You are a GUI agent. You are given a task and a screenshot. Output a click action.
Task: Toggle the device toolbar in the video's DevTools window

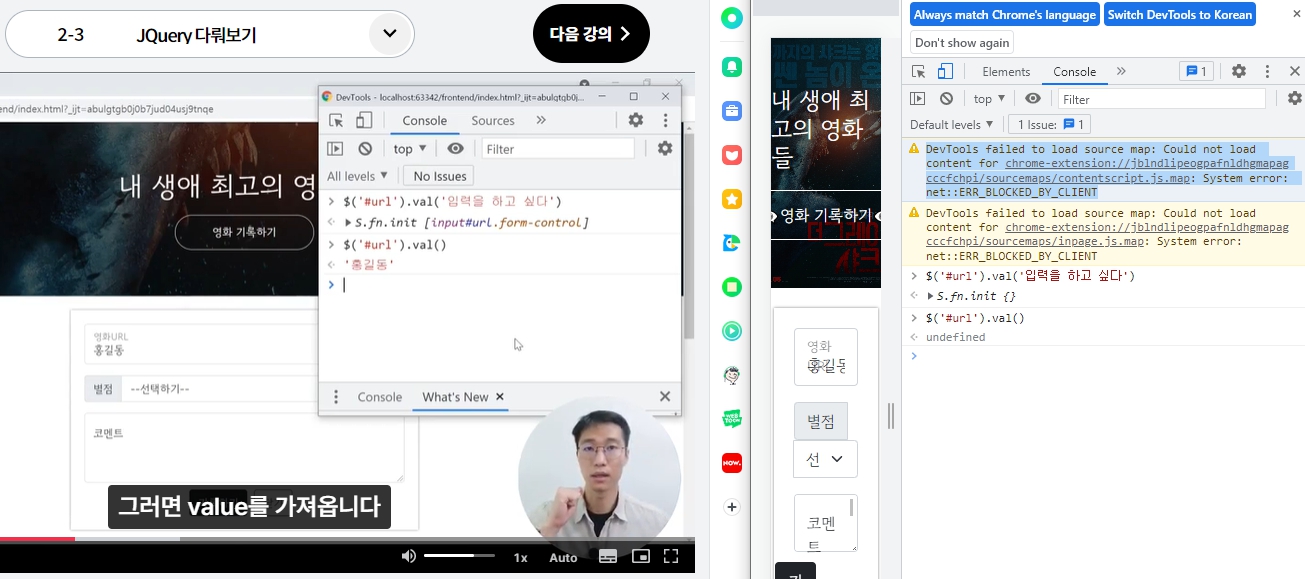coord(364,120)
